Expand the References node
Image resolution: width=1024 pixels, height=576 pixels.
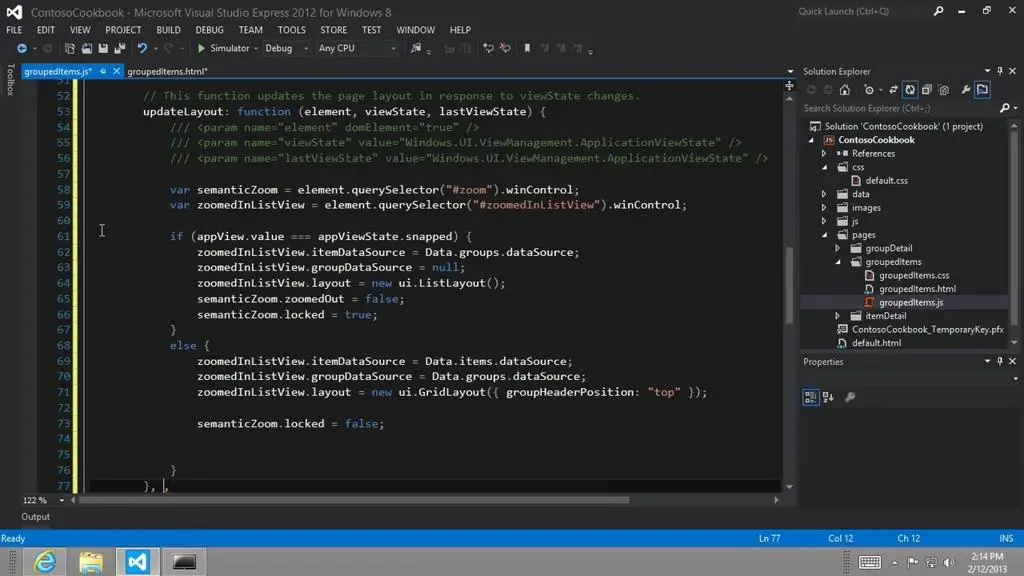[824, 153]
